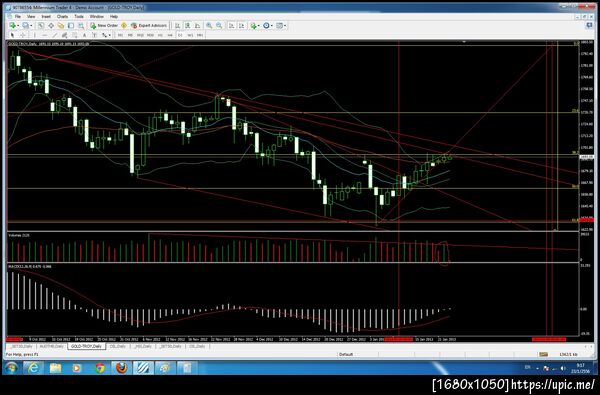Open the New Chart dropdown arrow
The height and width of the screenshot is (395, 600).
pyautogui.click(x=18, y=26)
